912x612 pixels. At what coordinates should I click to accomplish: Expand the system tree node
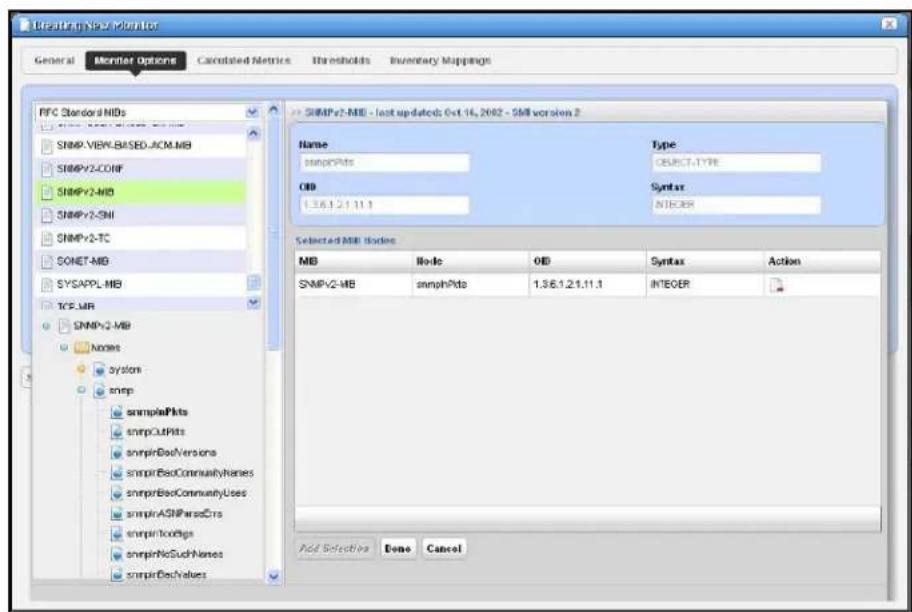(x=81, y=369)
